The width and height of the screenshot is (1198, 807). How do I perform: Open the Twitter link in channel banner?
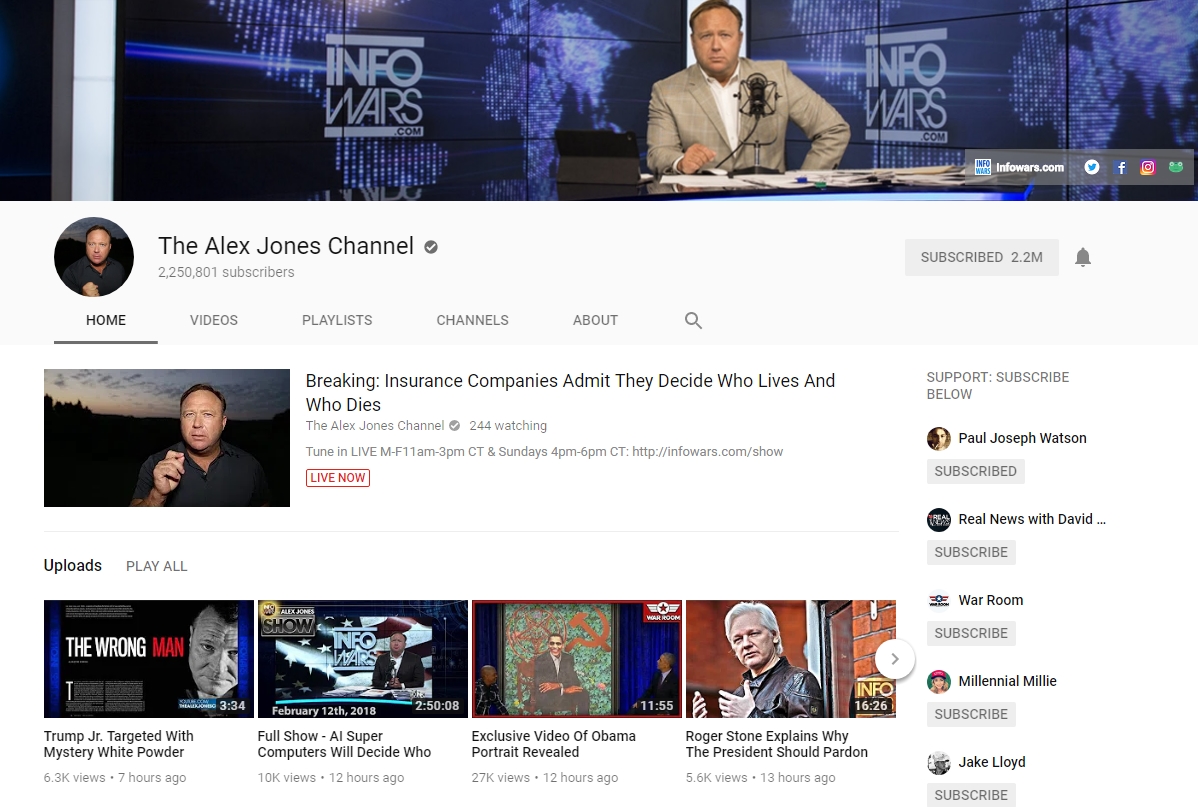(x=1092, y=167)
